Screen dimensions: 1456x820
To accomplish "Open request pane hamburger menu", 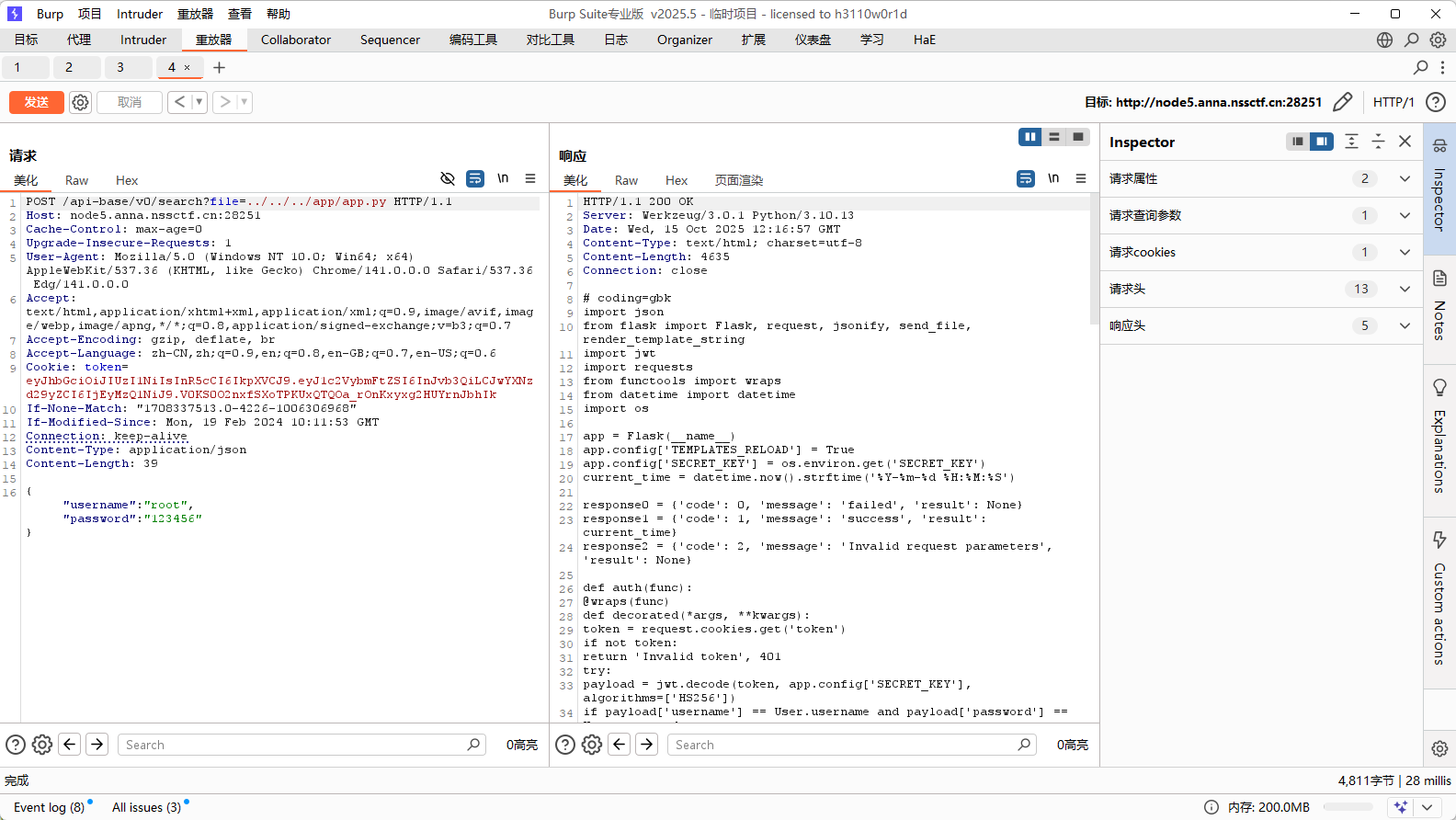I will (x=530, y=178).
